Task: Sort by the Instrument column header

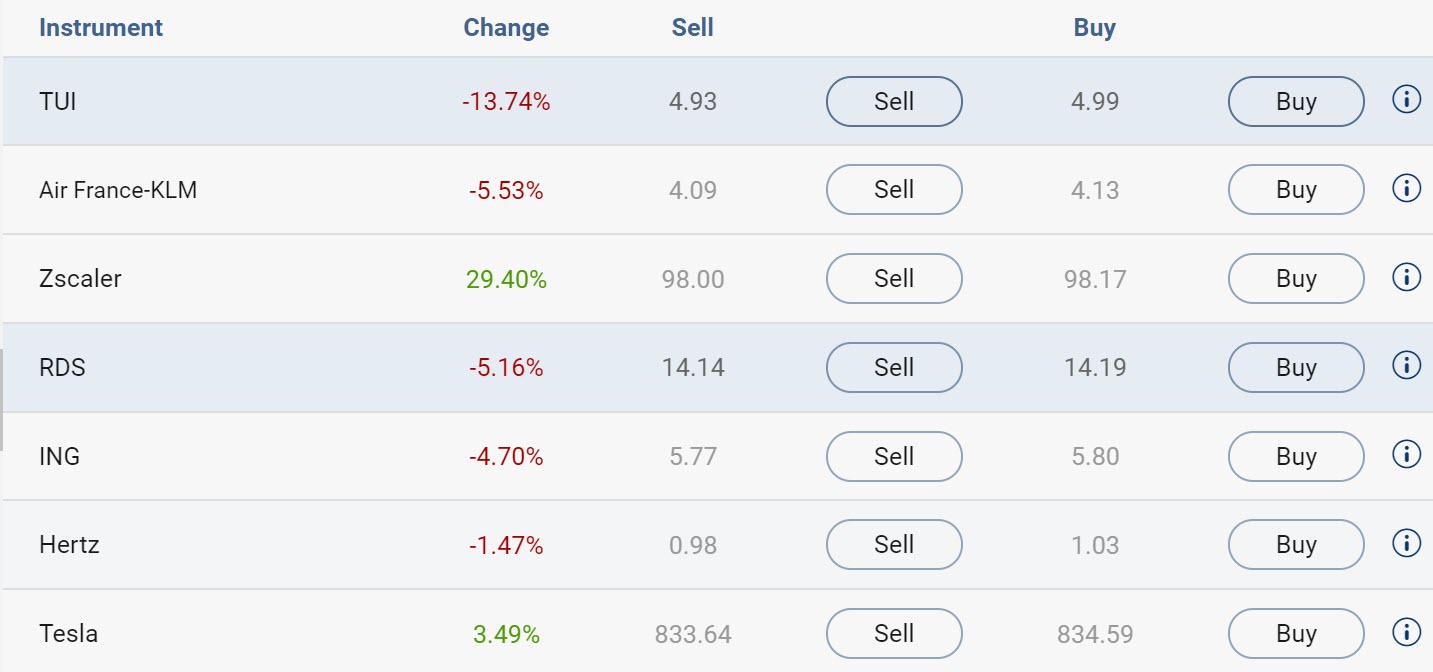Action: click(100, 27)
